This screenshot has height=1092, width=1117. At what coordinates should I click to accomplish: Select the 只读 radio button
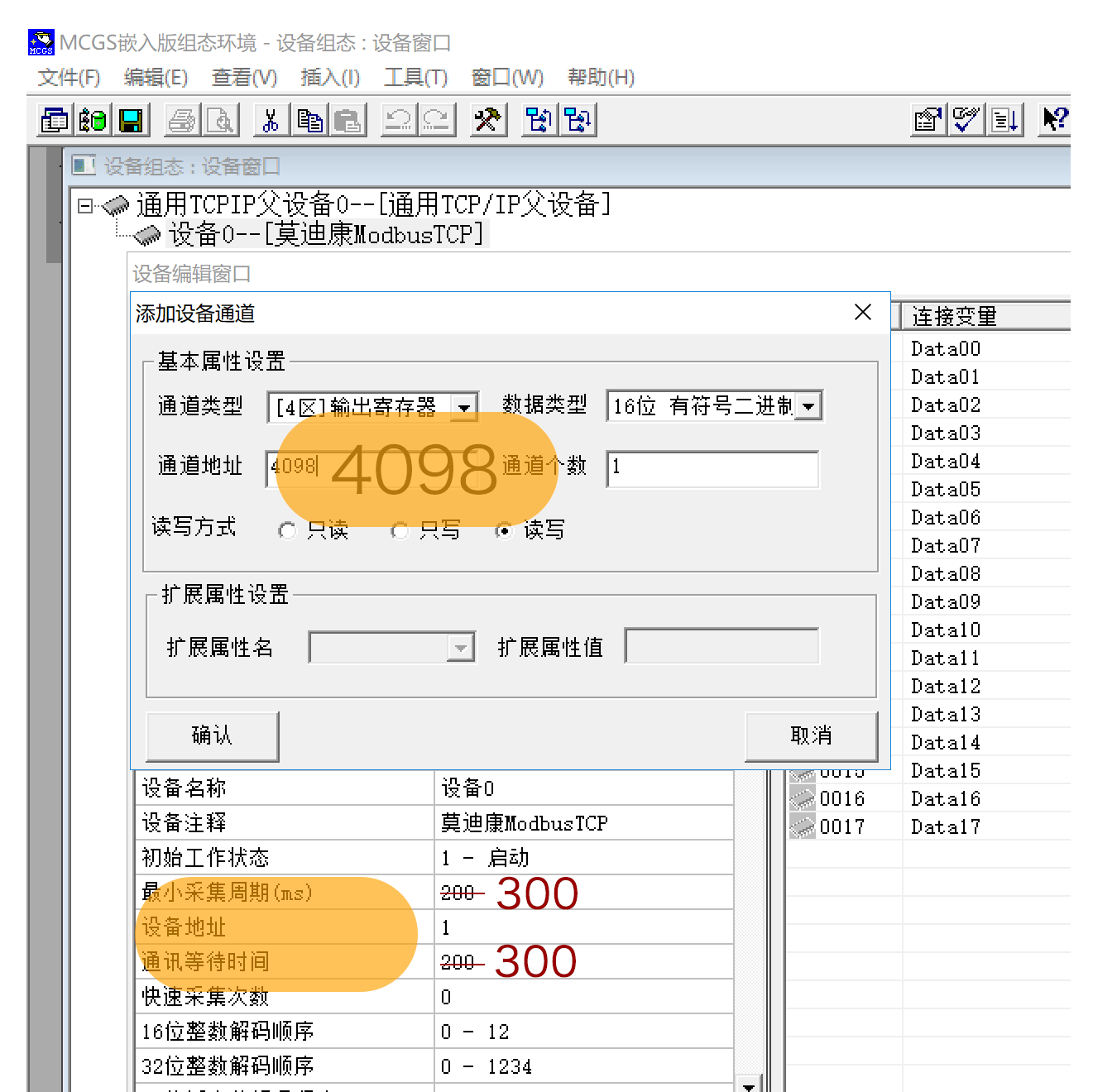coord(287,530)
